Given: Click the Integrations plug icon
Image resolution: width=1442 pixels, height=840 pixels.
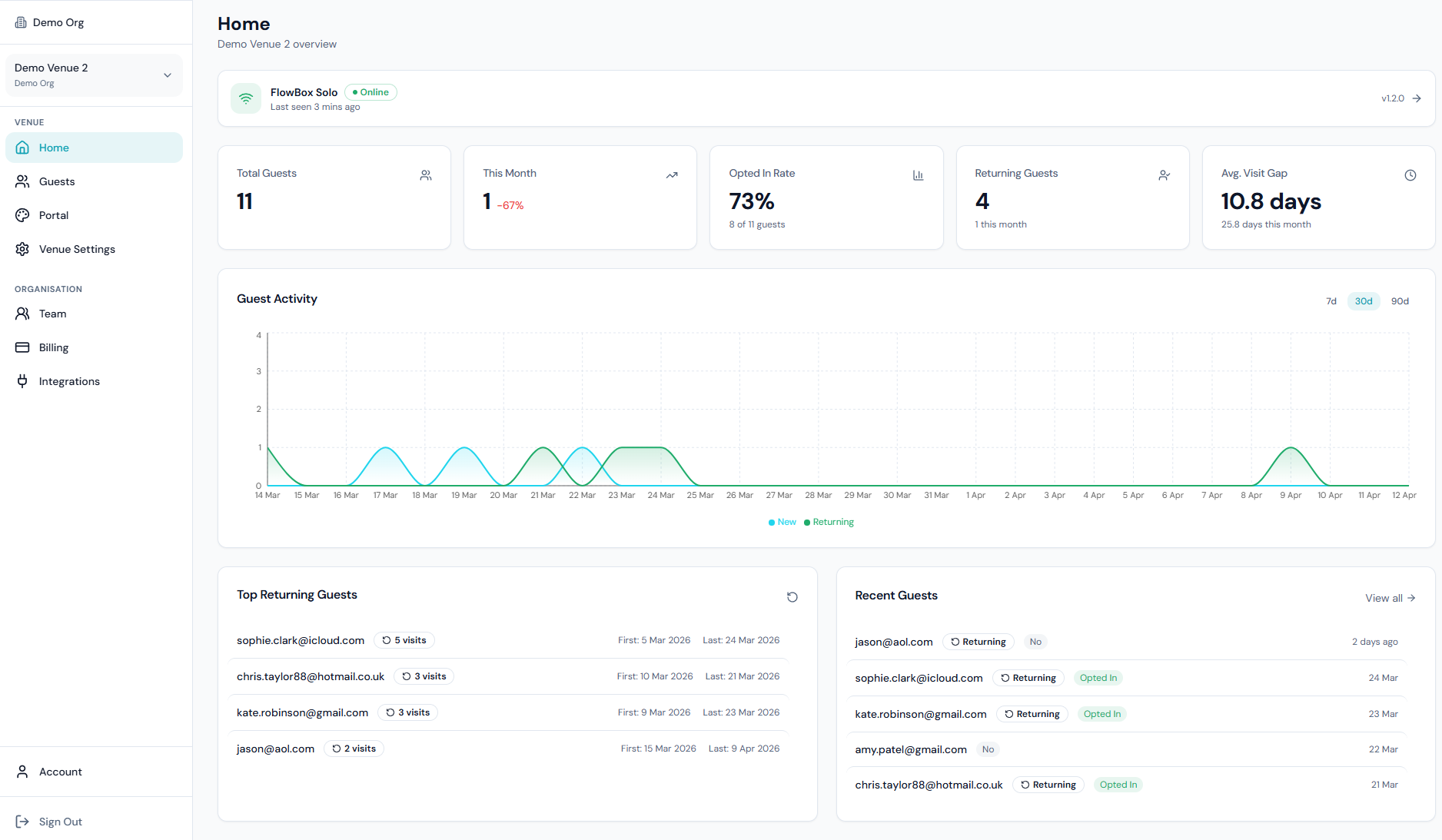Looking at the screenshot, I should point(22,381).
